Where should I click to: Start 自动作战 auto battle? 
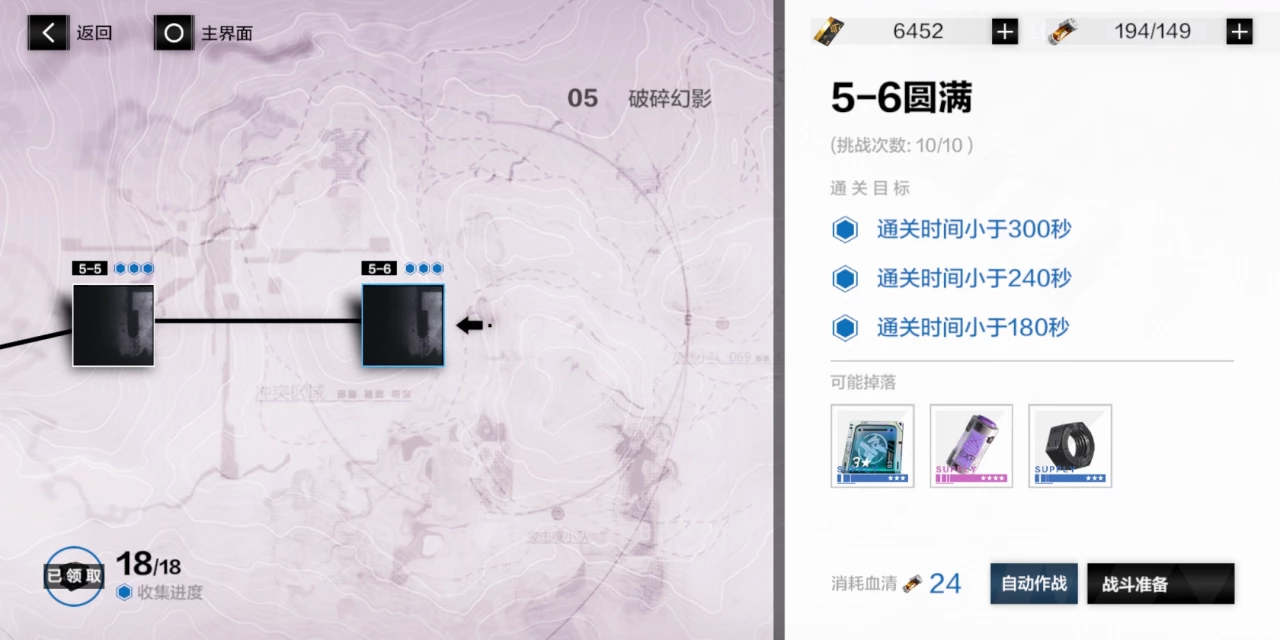point(1034,584)
